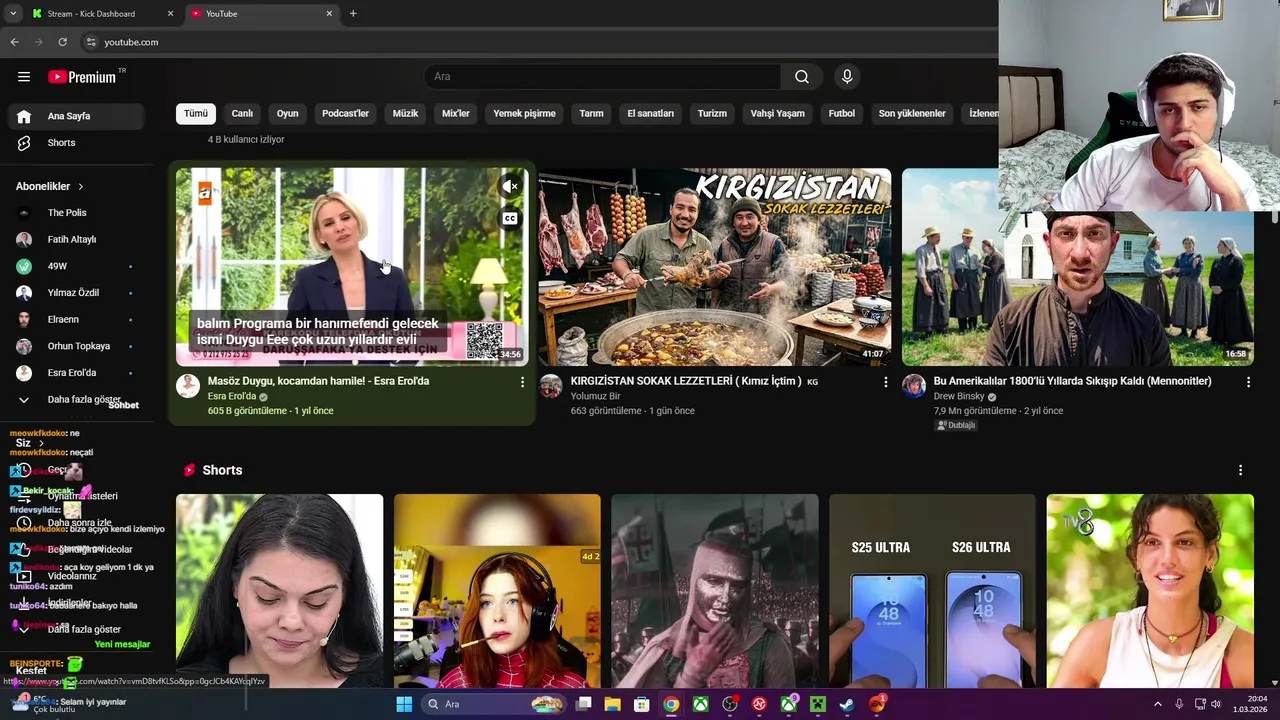Select the Müzik filter chip
The image size is (1280, 720).
pos(405,113)
